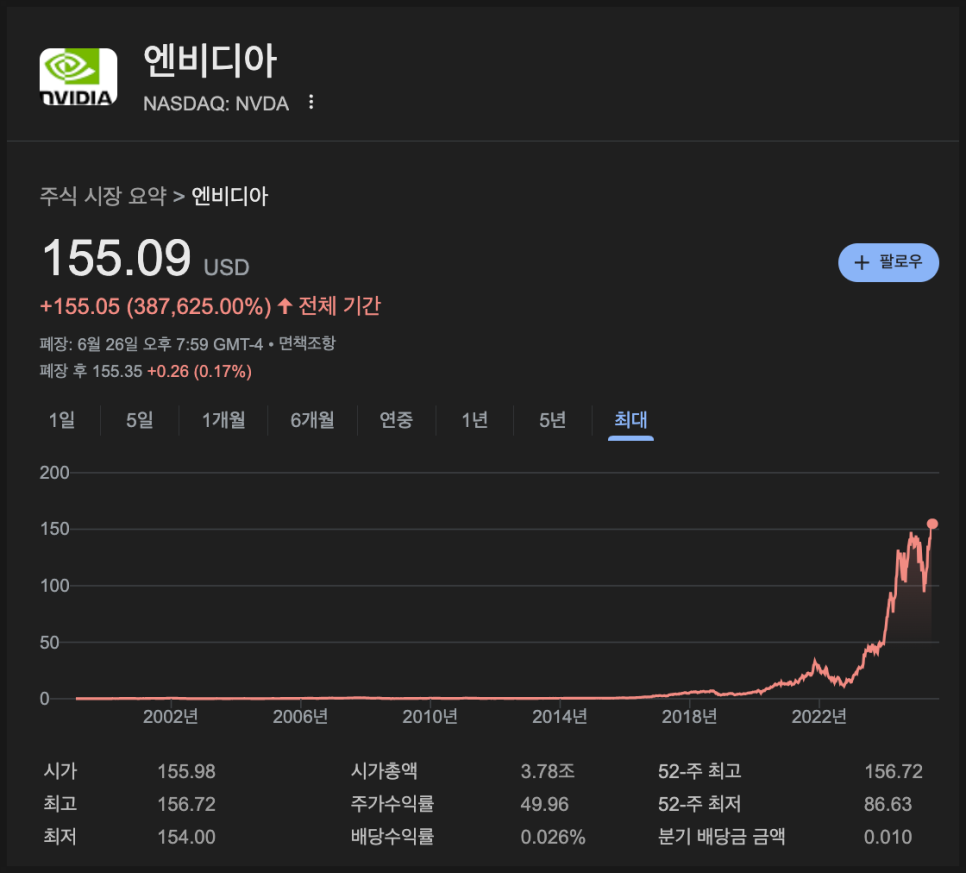Screen dimensions: 966x873
Task: Click the NVIDIA logo thumbnail
Action: pyautogui.click(x=78, y=77)
